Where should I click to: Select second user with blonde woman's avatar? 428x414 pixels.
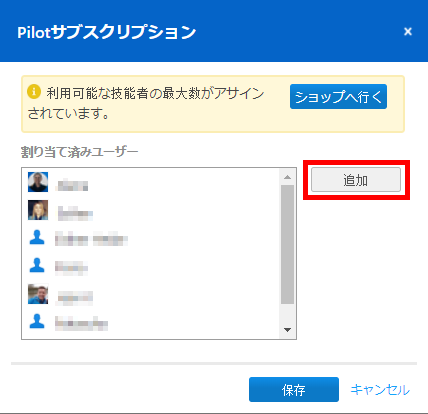(38, 210)
